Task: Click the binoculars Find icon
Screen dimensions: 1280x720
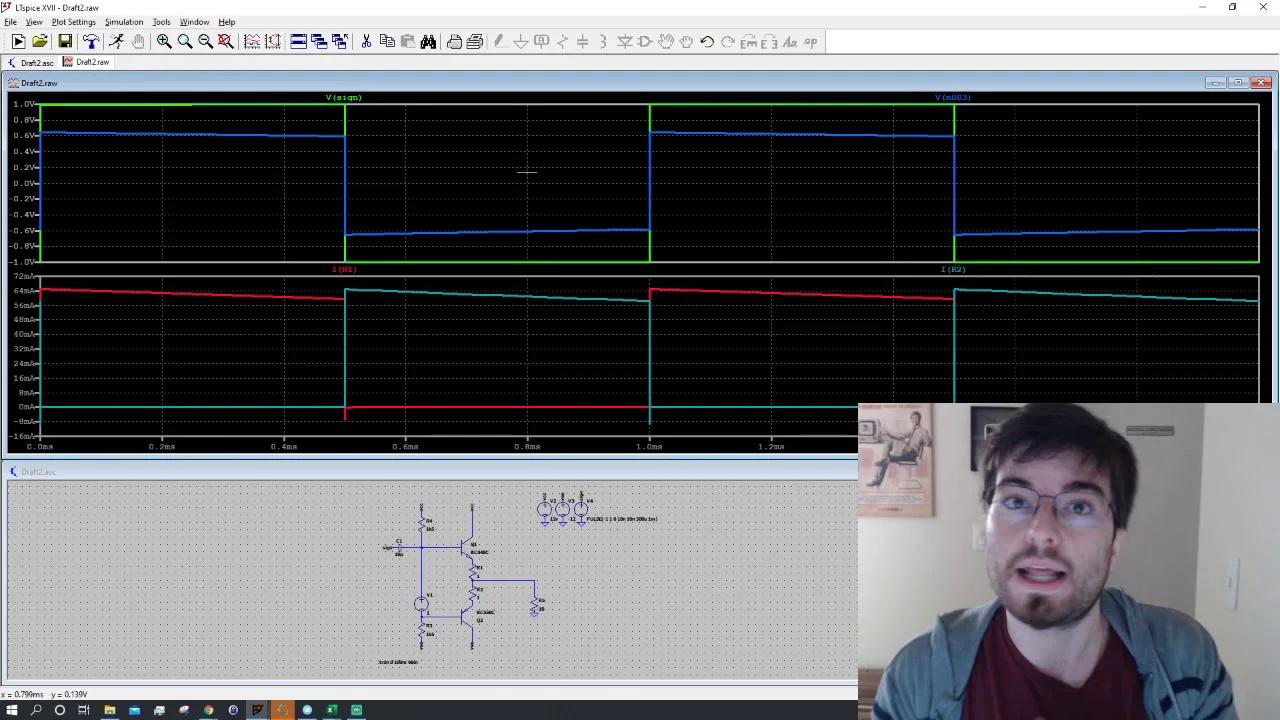Action: (428, 41)
